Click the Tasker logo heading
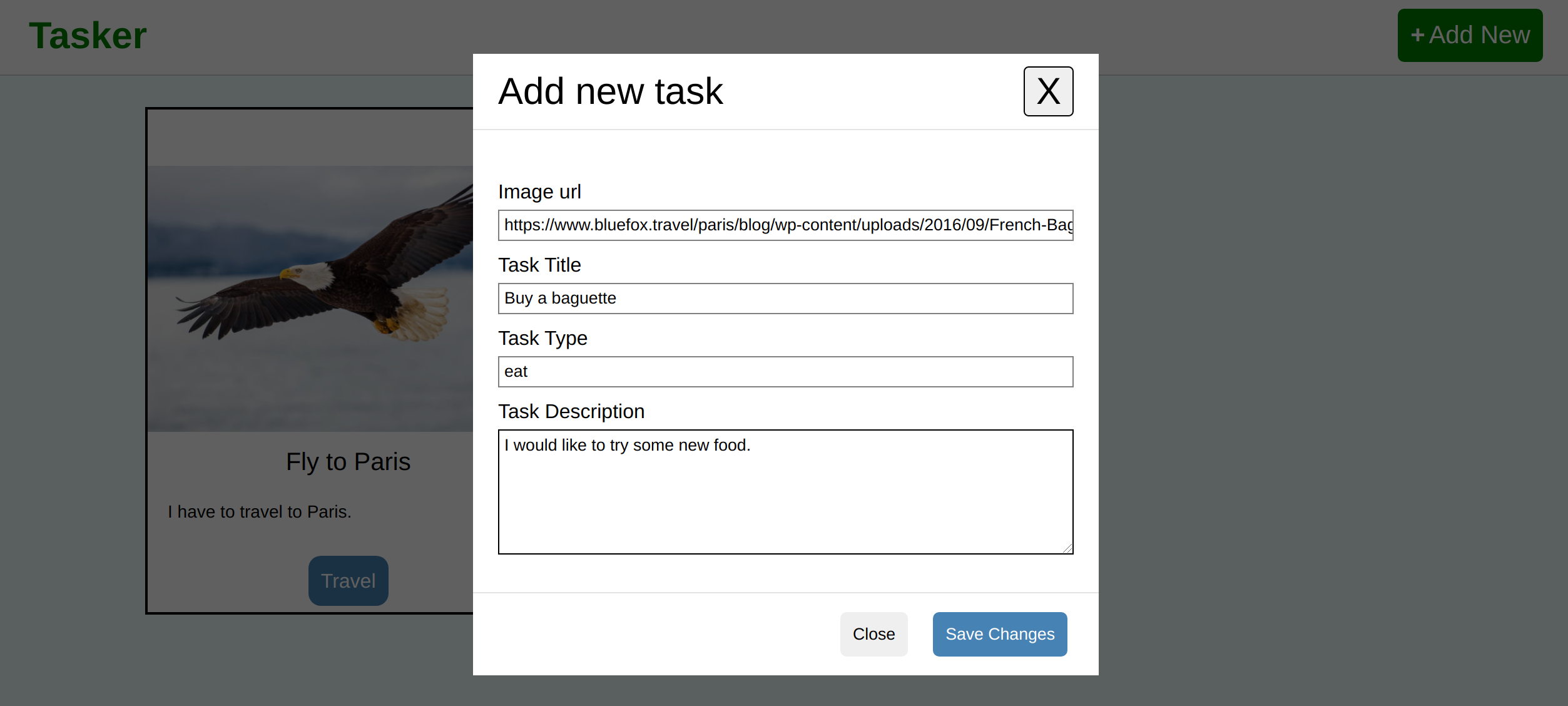This screenshot has height=706, width=1568. click(88, 36)
